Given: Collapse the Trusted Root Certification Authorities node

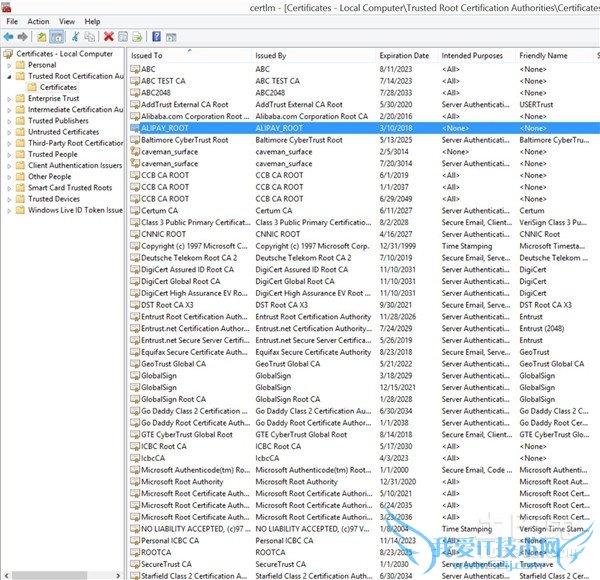Looking at the screenshot, I should [x=8, y=76].
